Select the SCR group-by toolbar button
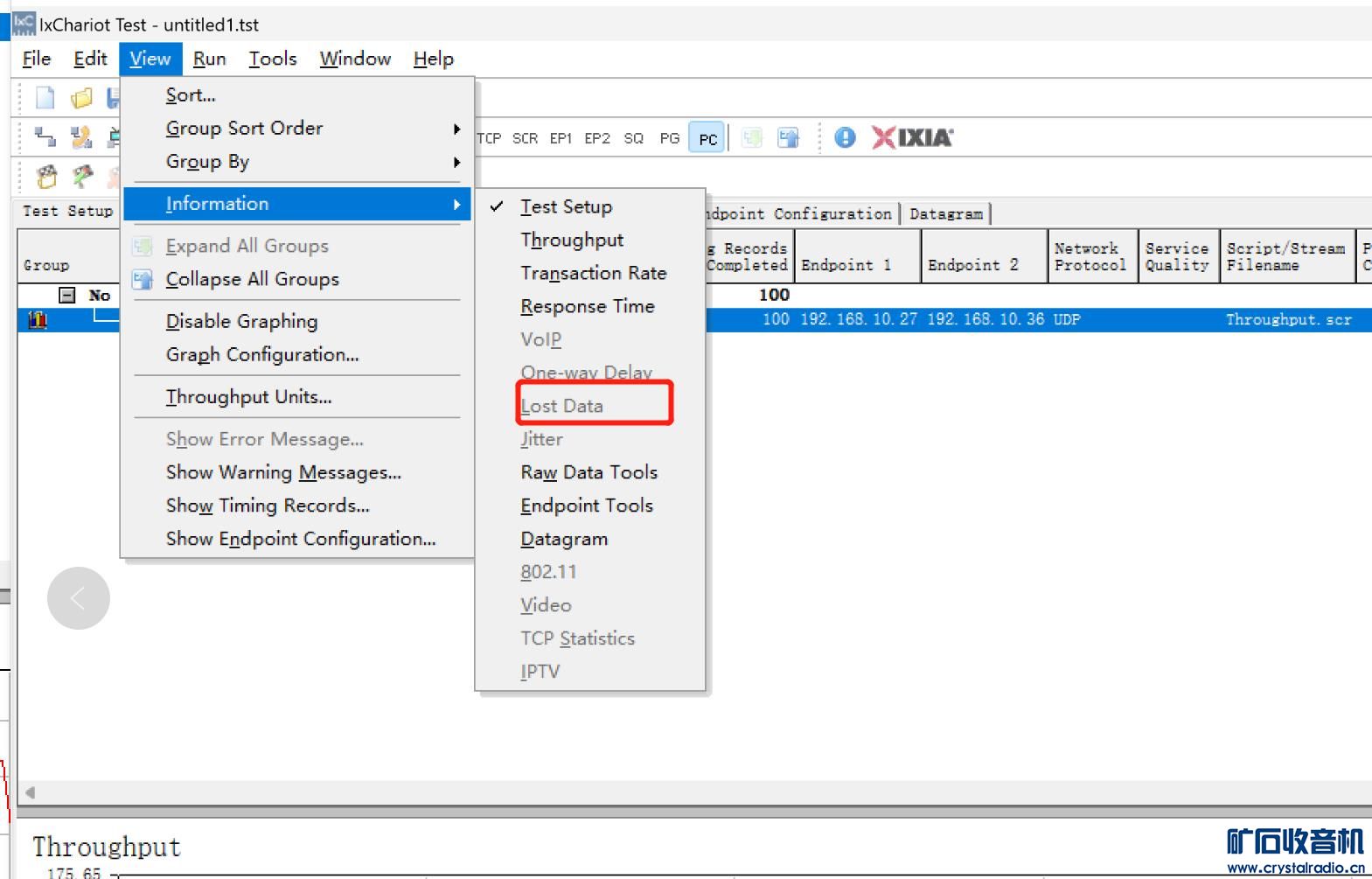1372x879 pixels. (x=525, y=138)
